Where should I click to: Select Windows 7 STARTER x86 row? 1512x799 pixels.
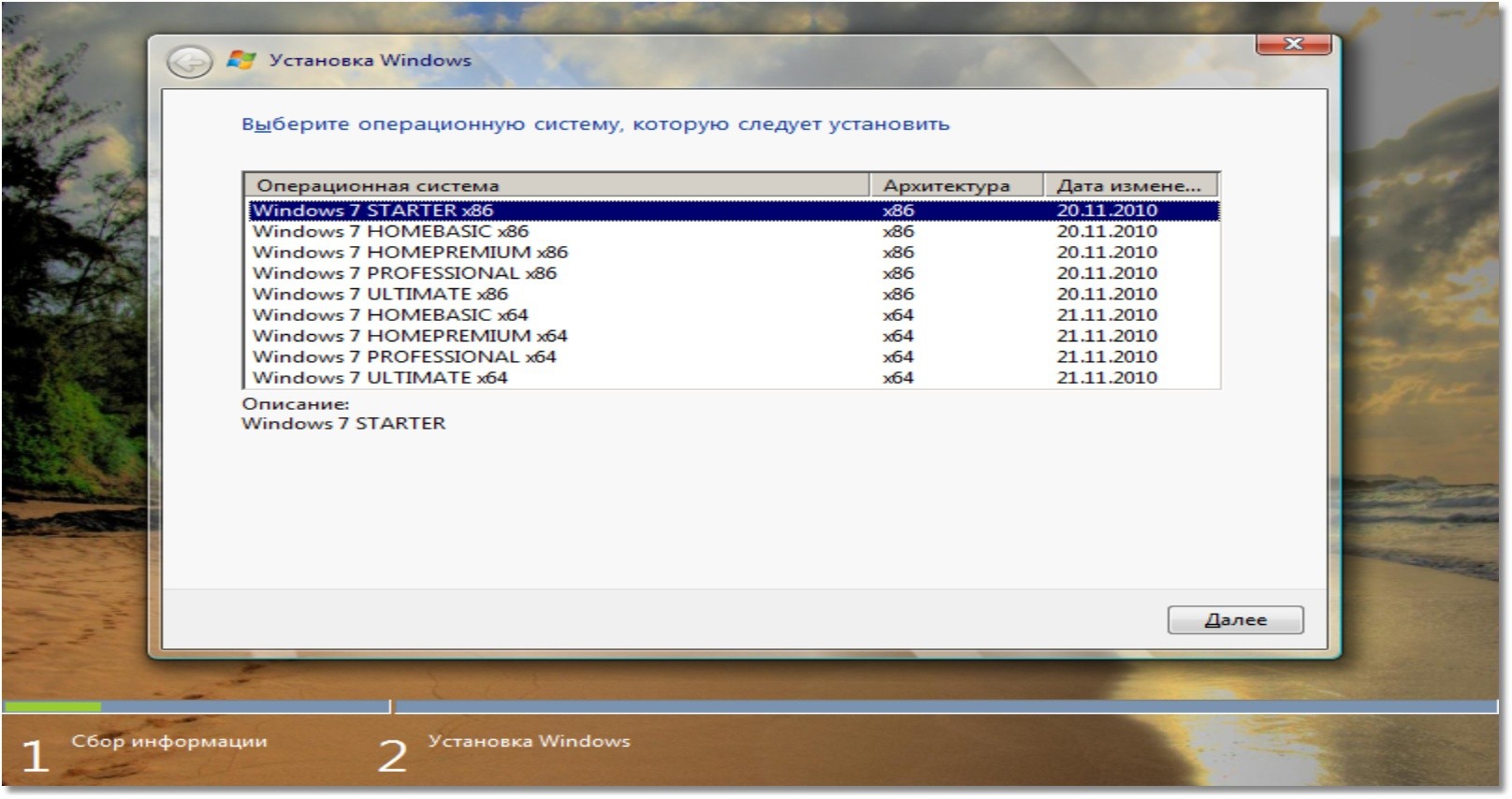tap(734, 211)
